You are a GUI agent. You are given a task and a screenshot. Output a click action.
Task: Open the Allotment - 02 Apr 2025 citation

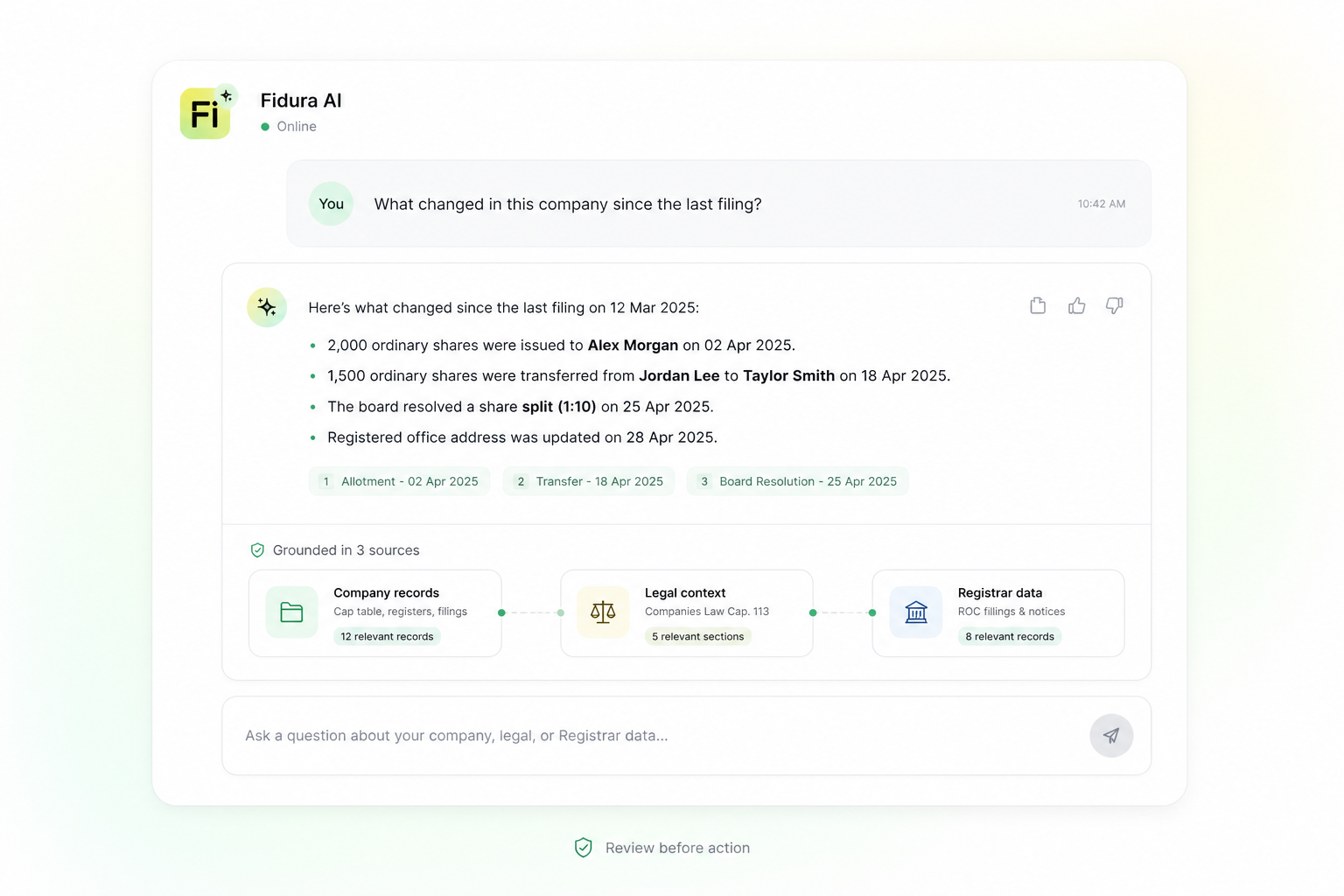click(x=399, y=481)
